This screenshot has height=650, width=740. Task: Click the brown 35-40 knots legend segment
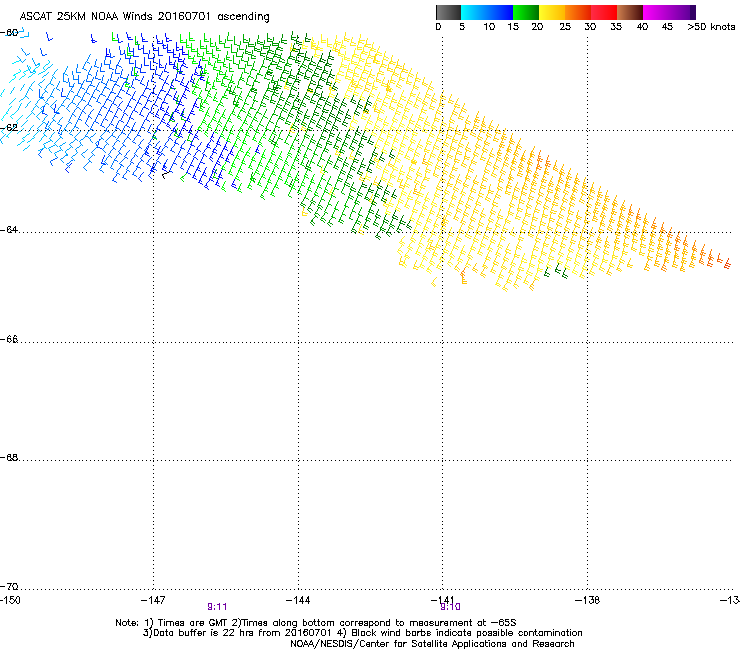630,12
